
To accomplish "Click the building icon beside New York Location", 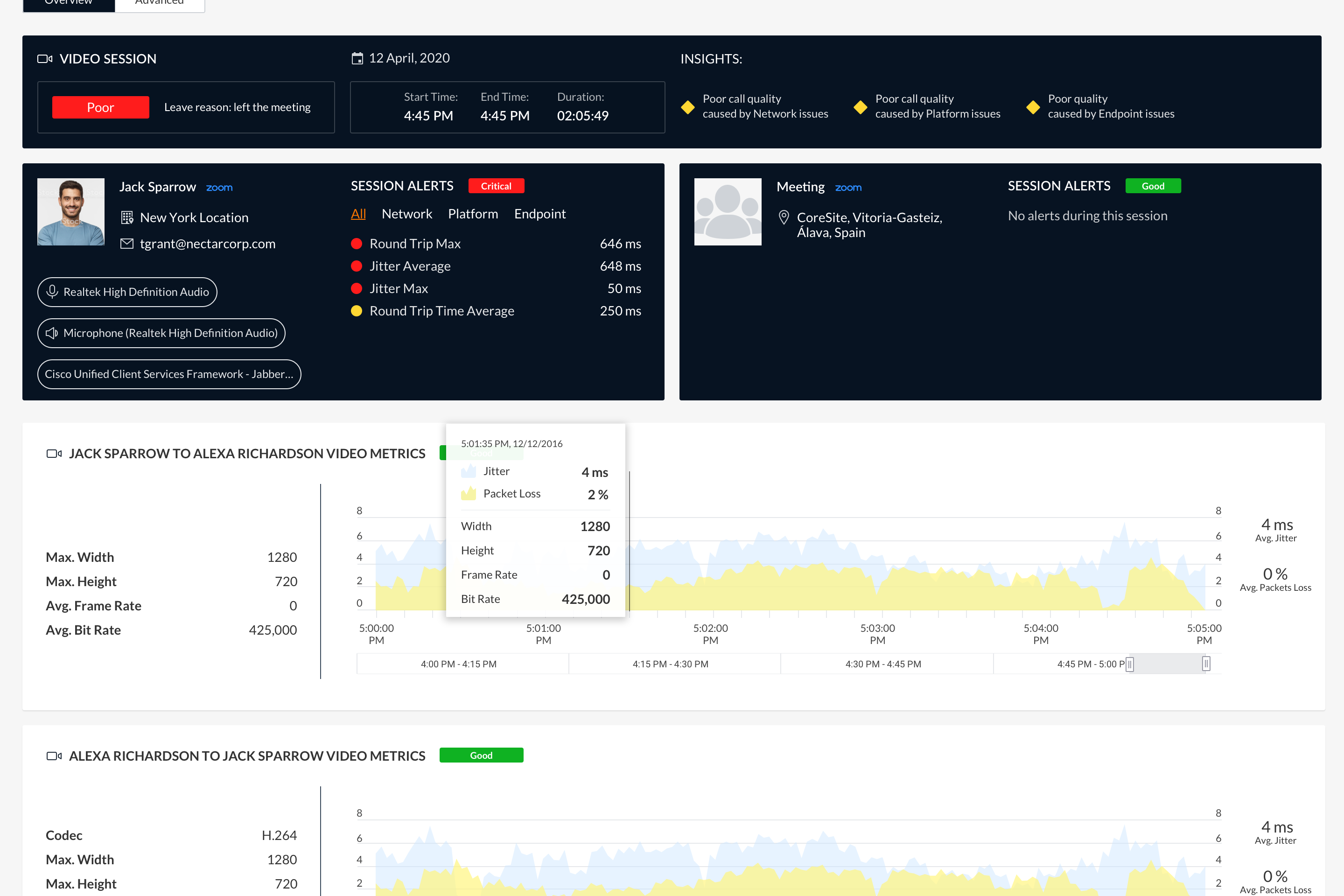I will coord(127,218).
